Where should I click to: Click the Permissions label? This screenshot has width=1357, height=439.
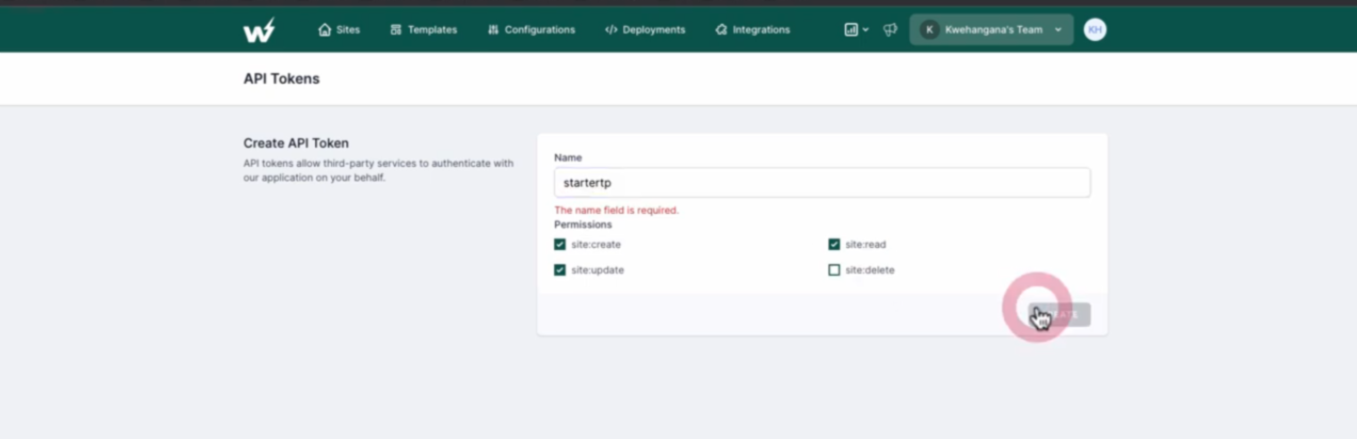583,225
